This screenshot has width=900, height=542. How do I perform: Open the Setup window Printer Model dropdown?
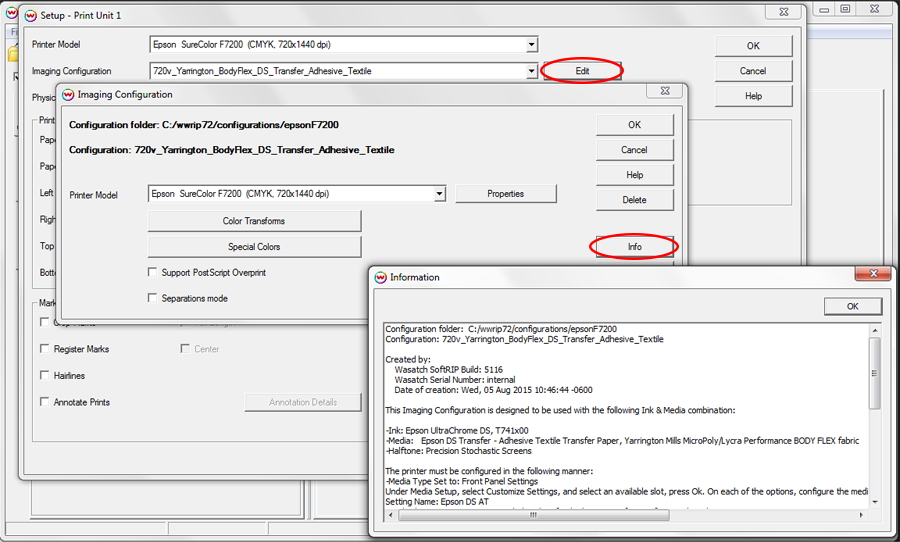[x=532, y=45]
